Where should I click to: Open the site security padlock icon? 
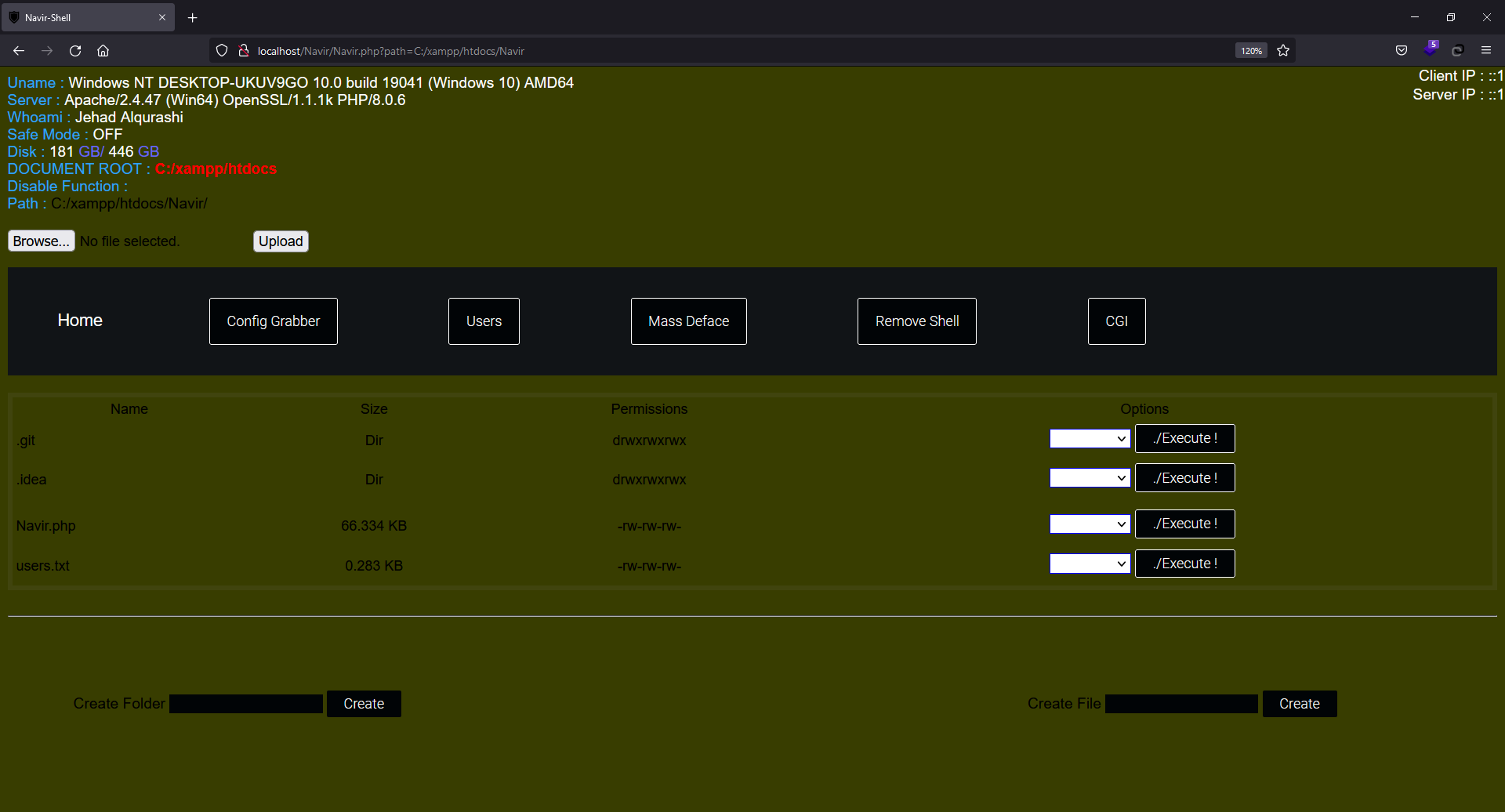pyautogui.click(x=244, y=51)
